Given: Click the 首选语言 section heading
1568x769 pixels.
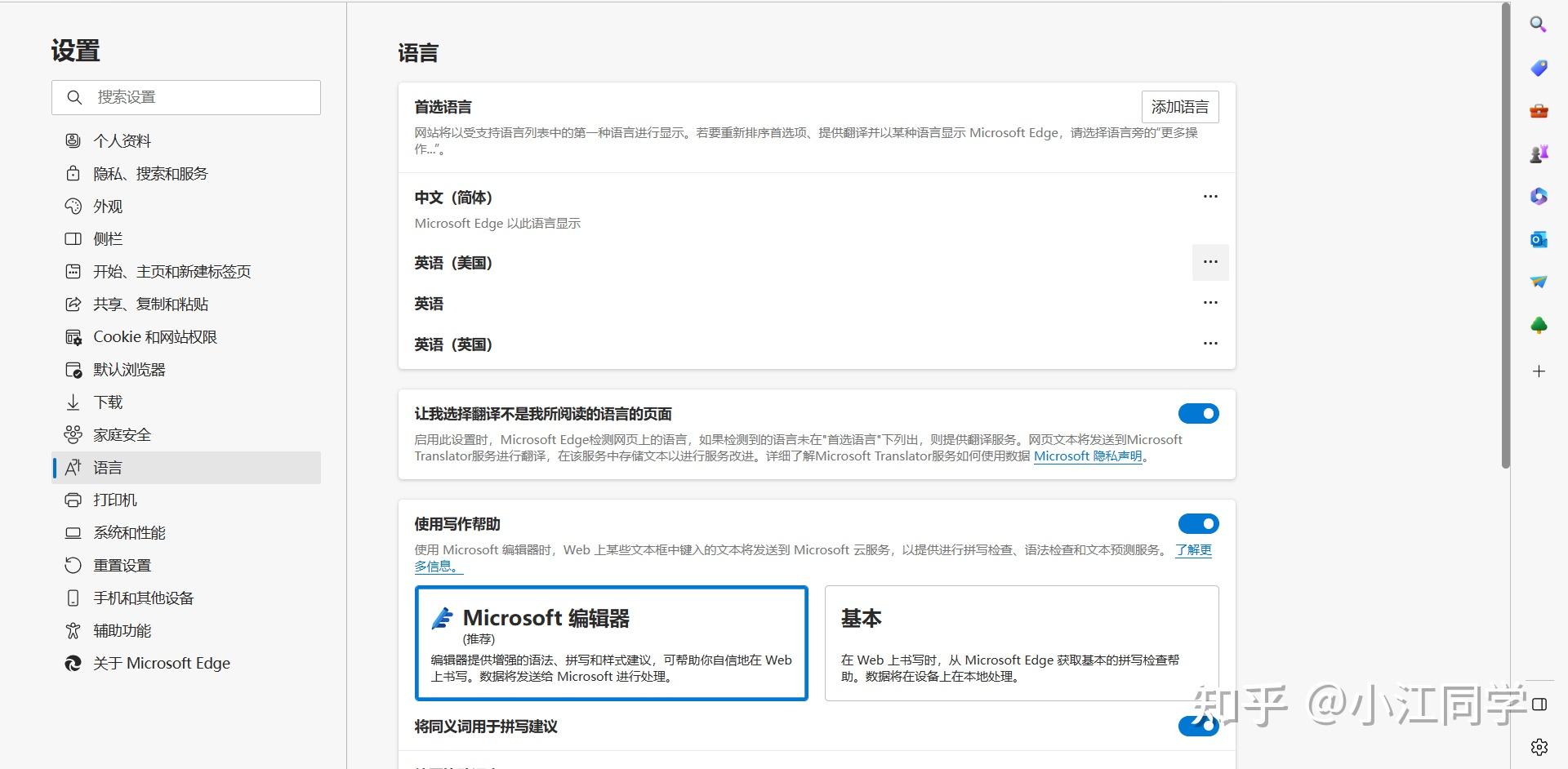Looking at the screenshot, I should pos(443,107).
